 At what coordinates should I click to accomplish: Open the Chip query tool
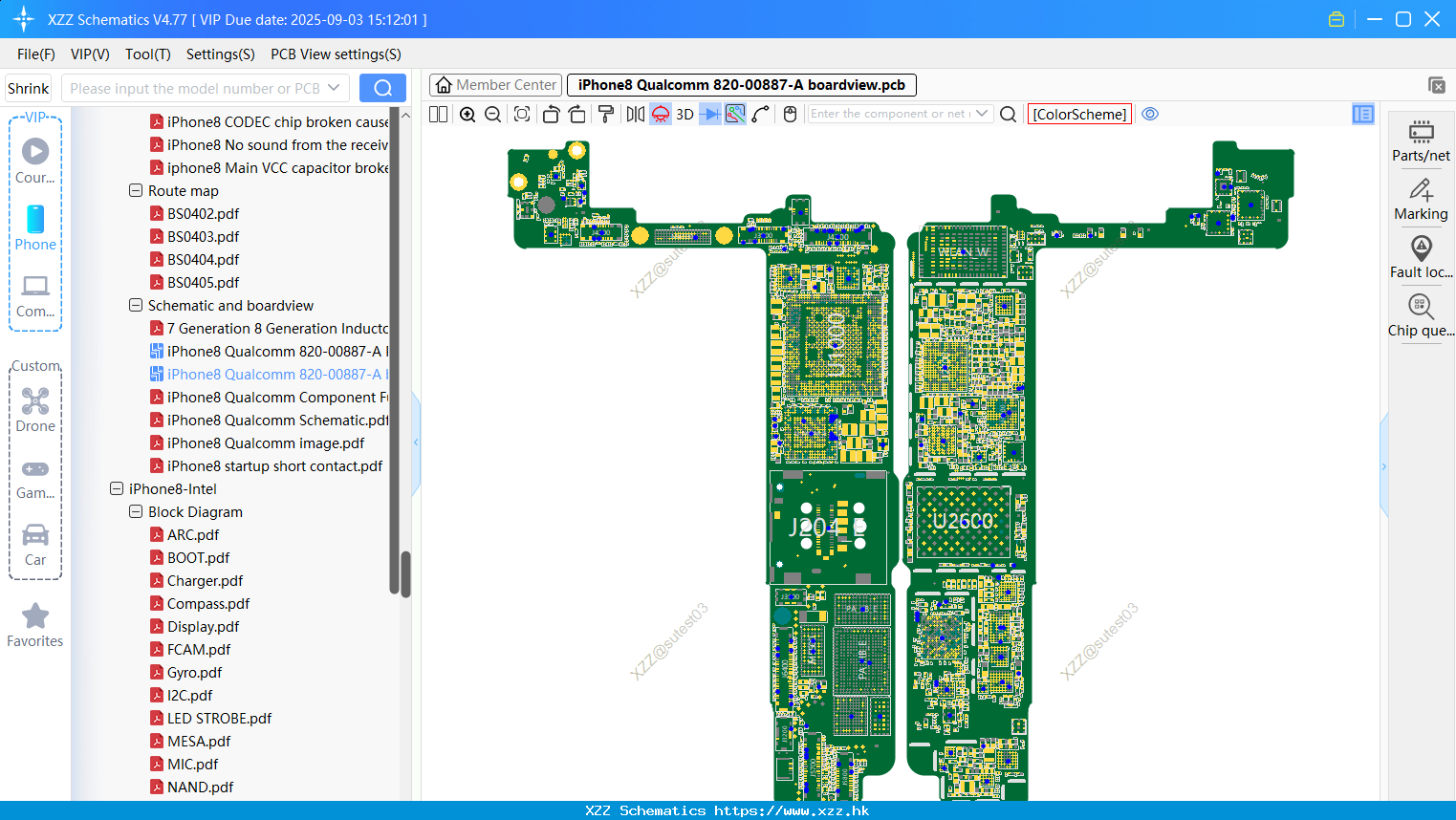(x=1421, y=315)
